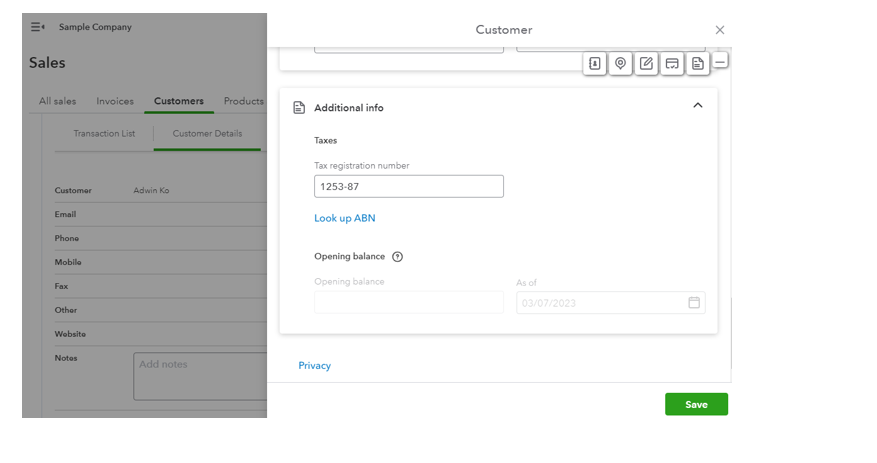Collapse the floating section toolbar with minus
The image size is (877, 463).
tap(720, 62)
